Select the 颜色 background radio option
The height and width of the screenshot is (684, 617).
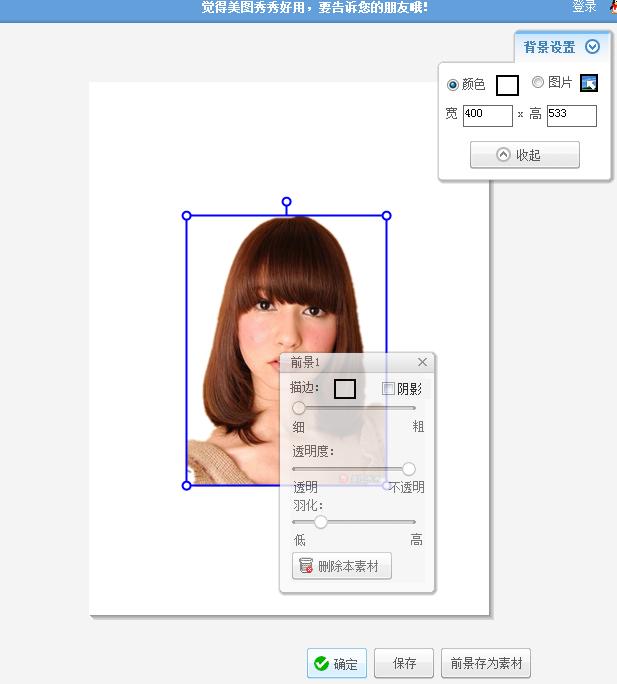(x=453, y=85)
